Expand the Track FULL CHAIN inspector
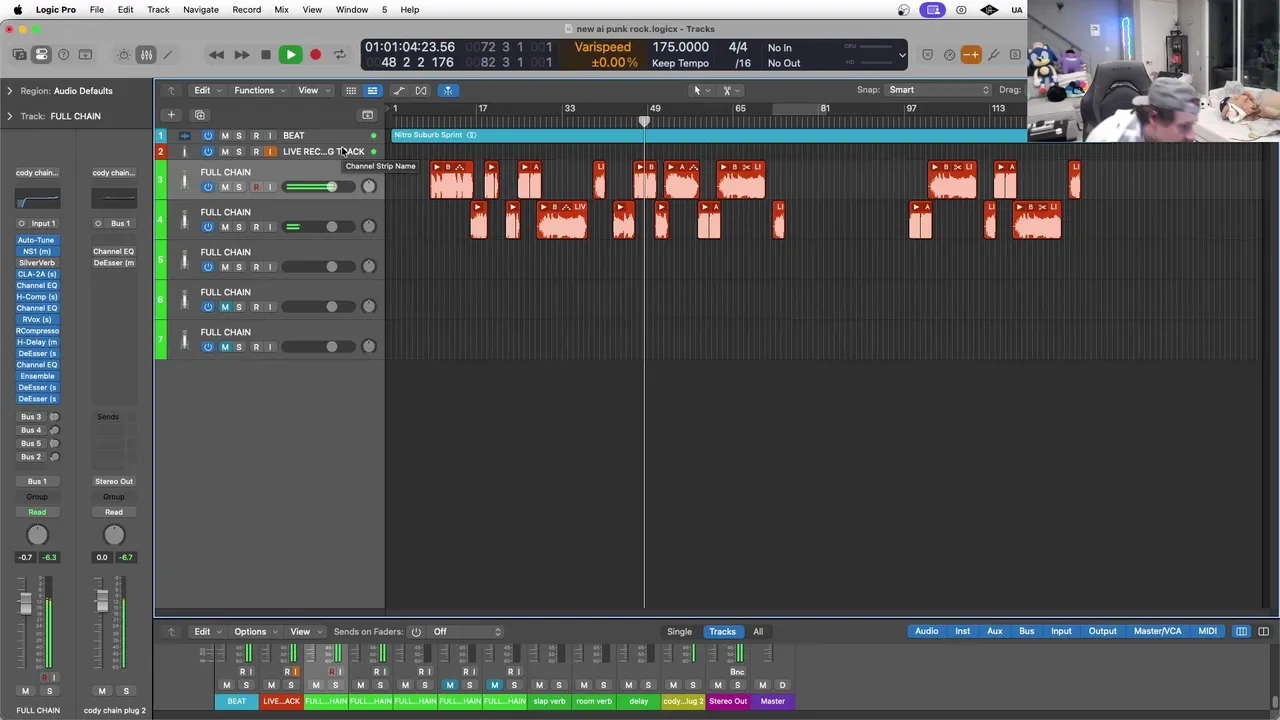This screenshot has width=1280, height=720. pos(10,116)
